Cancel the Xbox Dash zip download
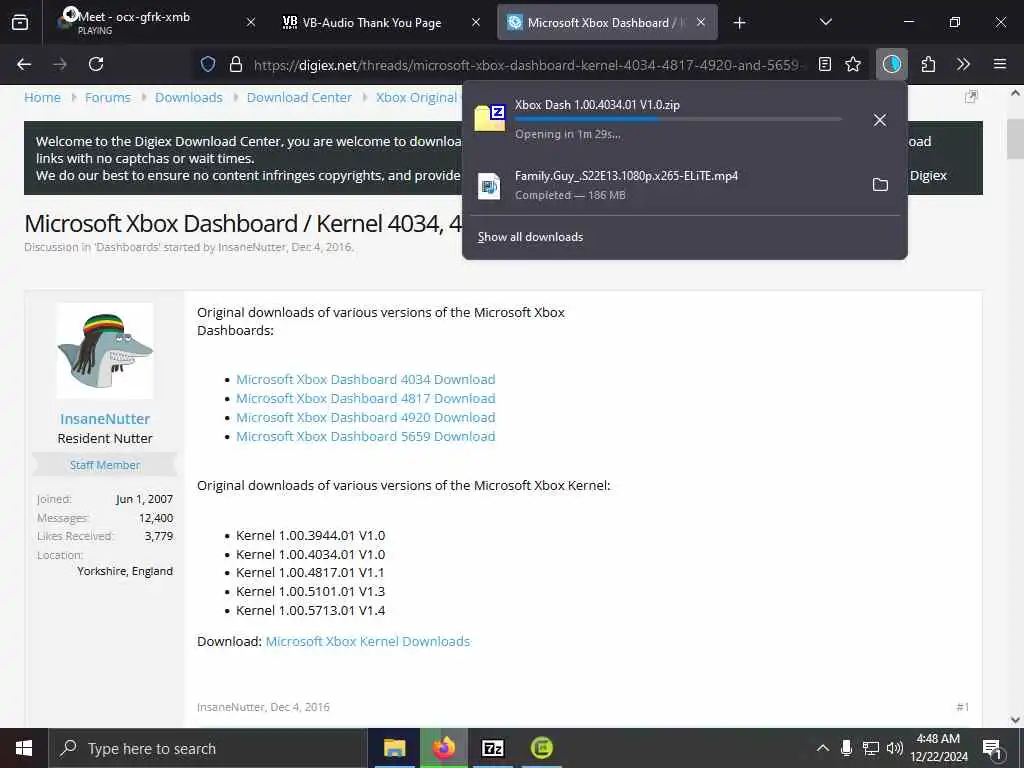 tap(880, 120)
